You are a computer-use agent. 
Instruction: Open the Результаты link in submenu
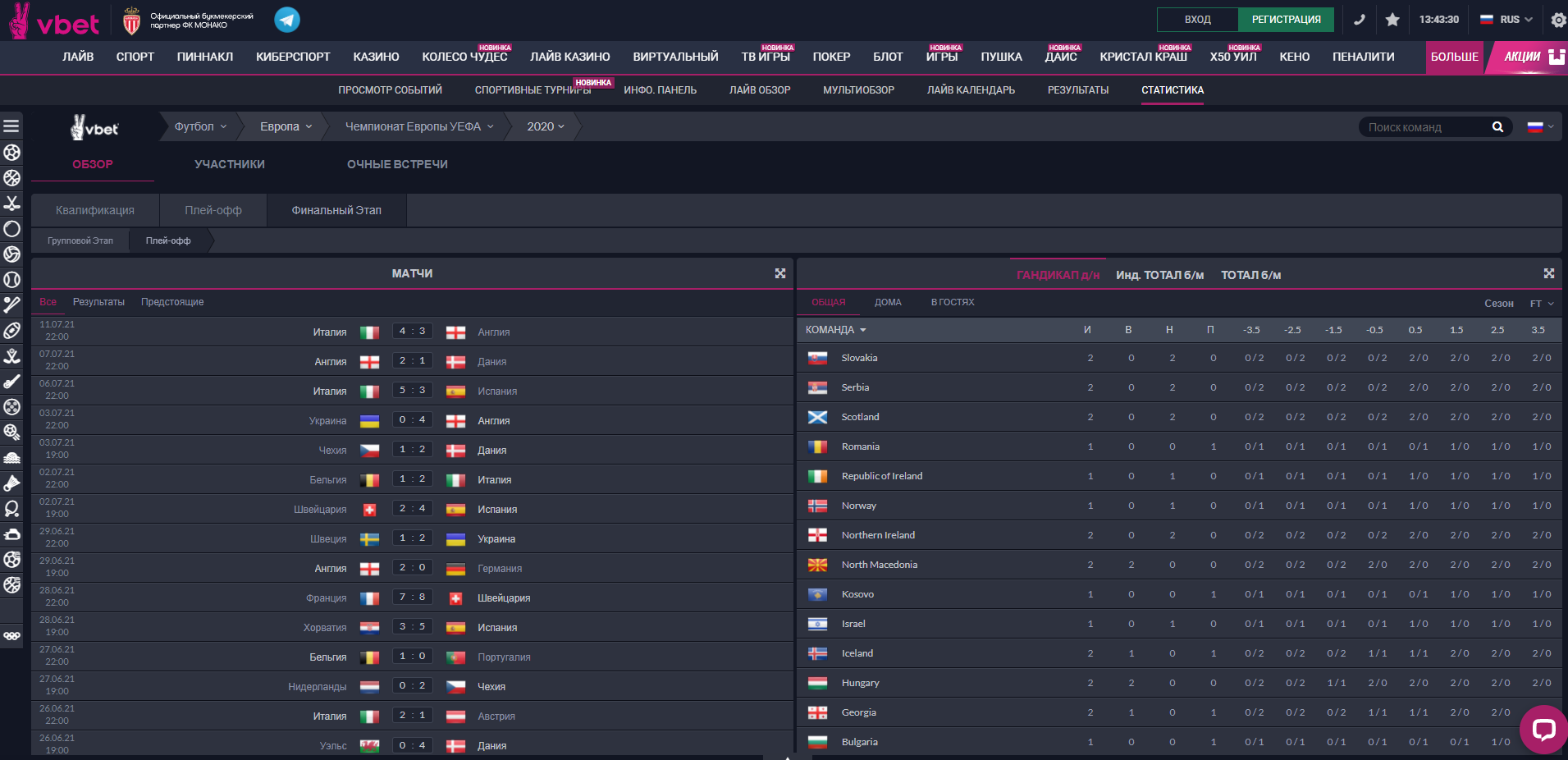point(1077,90)
